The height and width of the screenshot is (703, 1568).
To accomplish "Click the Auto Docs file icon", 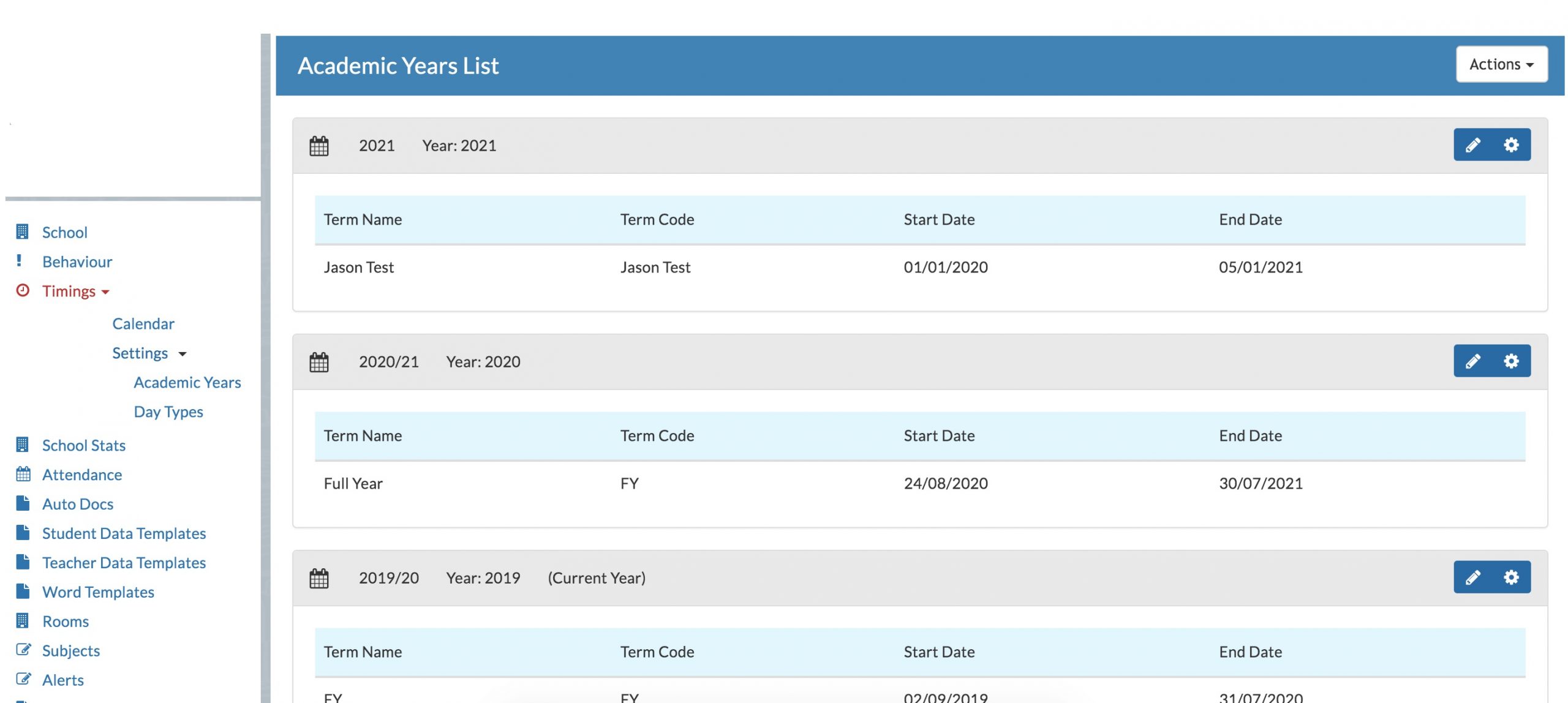I will click(x=23, y=503).
